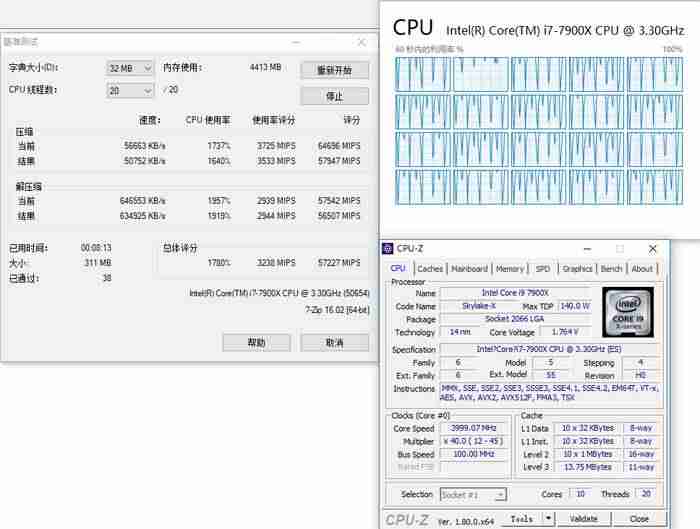Click the CPU-Z title bar app icon

point(388,249)
